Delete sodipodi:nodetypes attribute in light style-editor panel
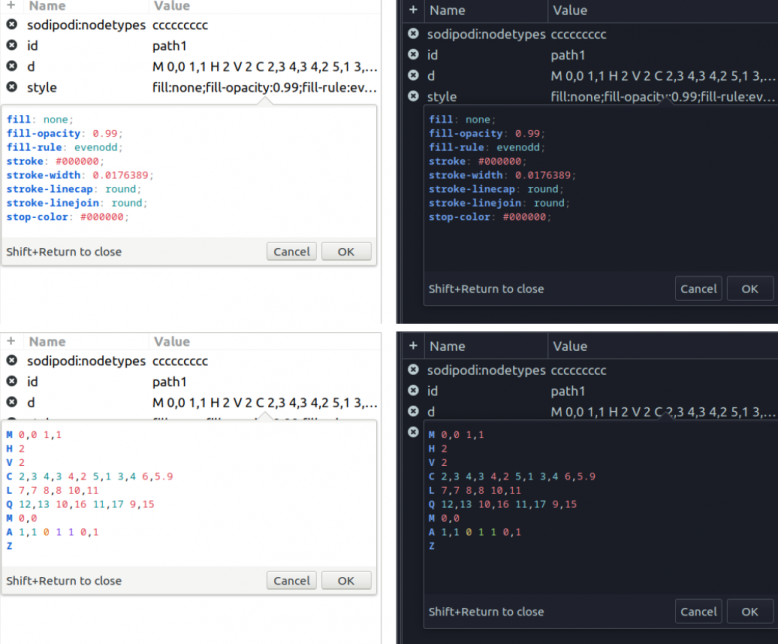 coord(11,25)
